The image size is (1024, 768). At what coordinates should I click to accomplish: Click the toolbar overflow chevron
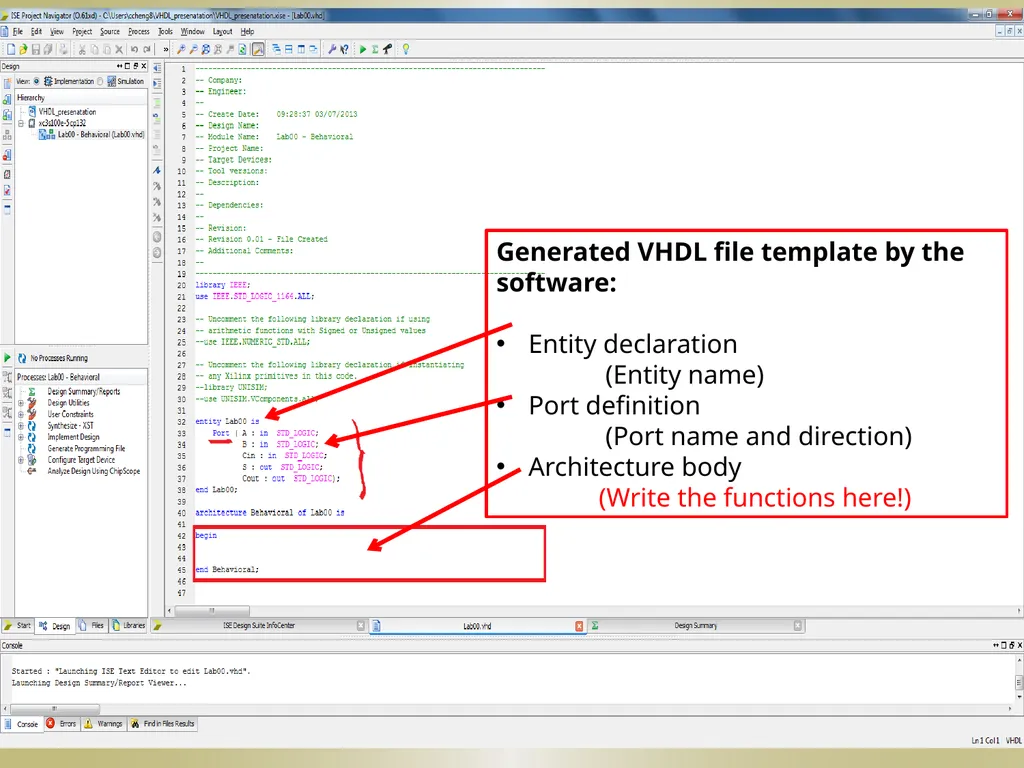click(x=165, y=49)
